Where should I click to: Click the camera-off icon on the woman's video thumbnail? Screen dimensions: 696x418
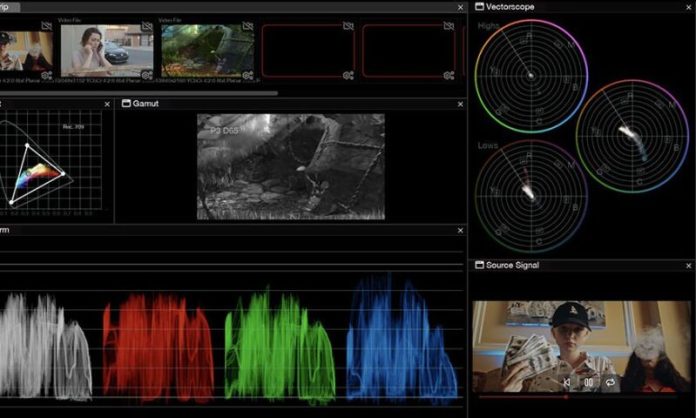pyautogui.click(x=147, y=26)
